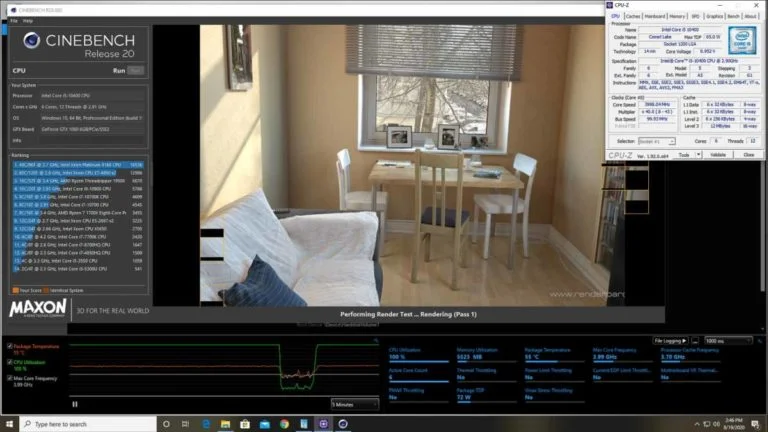
Task: Select the AMD Ryzen 7 1700X ranking row
Action: pyautogui.click(x=78, y=213)
